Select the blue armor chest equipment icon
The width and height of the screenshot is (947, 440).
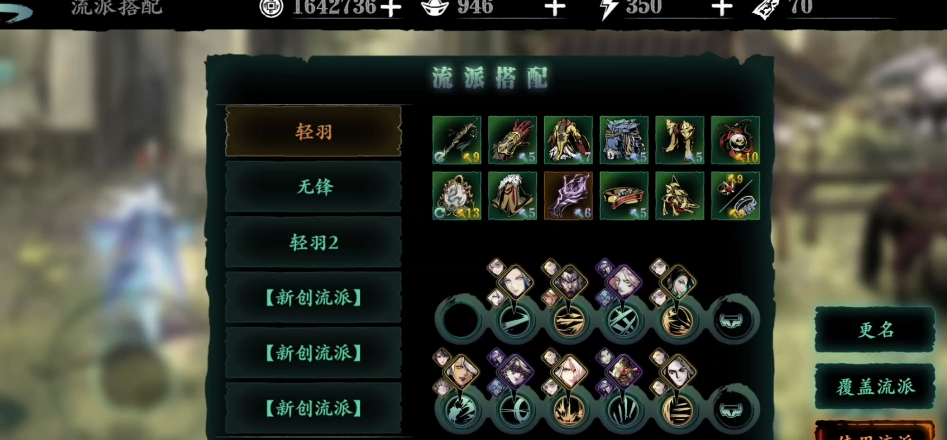click(x=624, y=140)
